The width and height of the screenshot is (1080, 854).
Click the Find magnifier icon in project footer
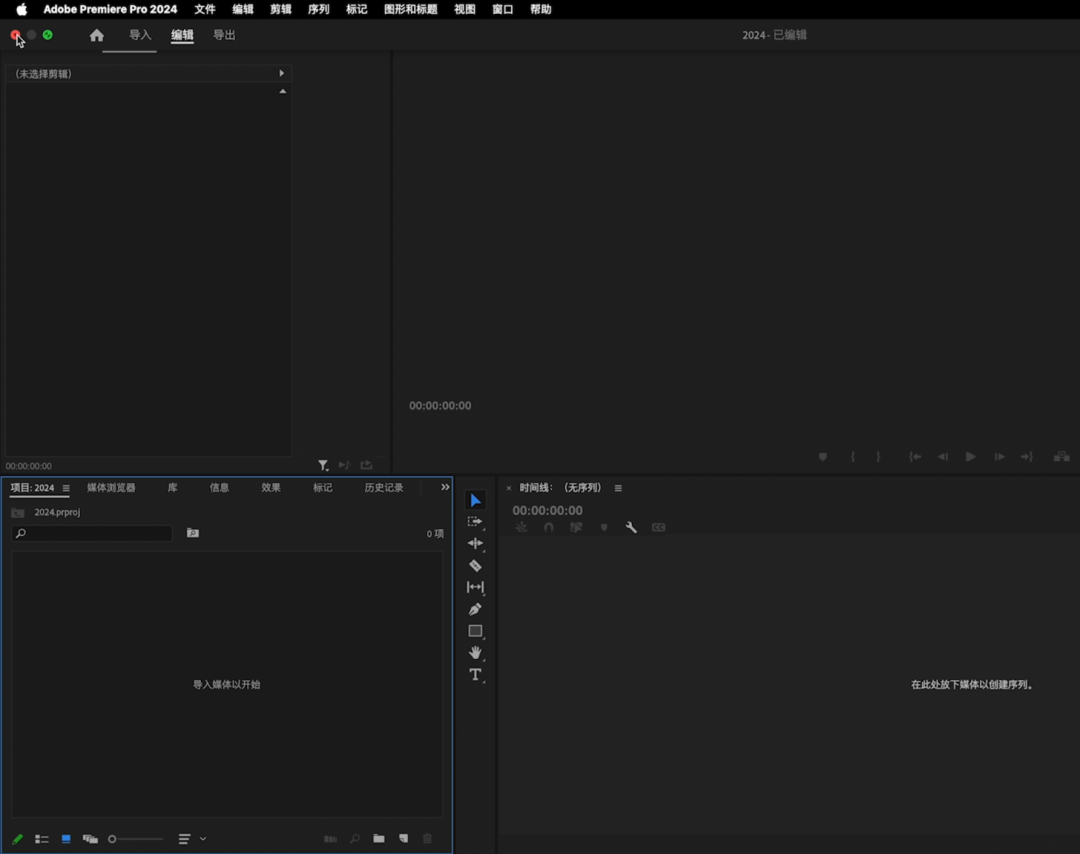pyautogui.click(x=355, y=838)
